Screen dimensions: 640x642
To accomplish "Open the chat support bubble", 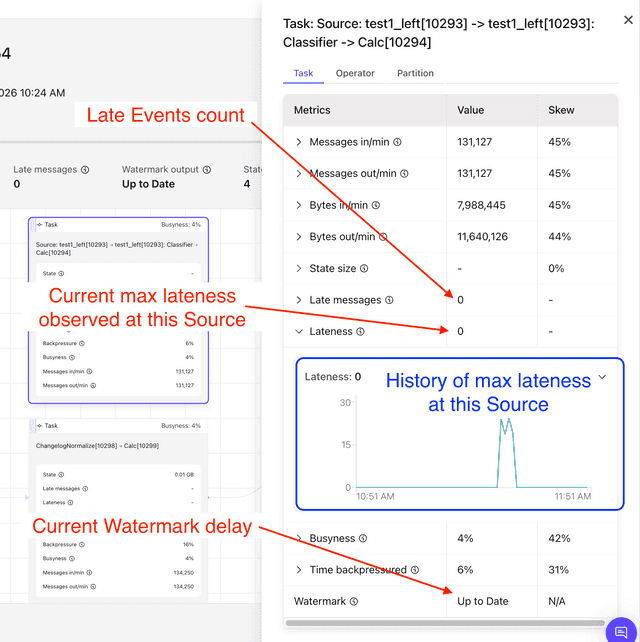I will (x=622, y=631).
